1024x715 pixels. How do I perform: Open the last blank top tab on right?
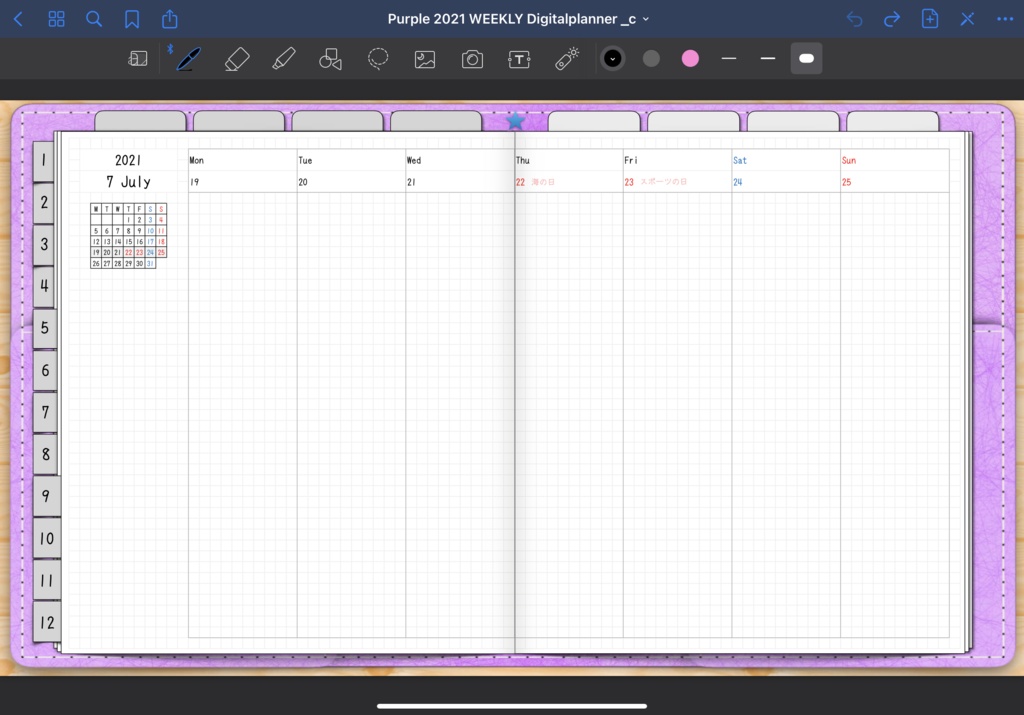(x=893, y=121)
